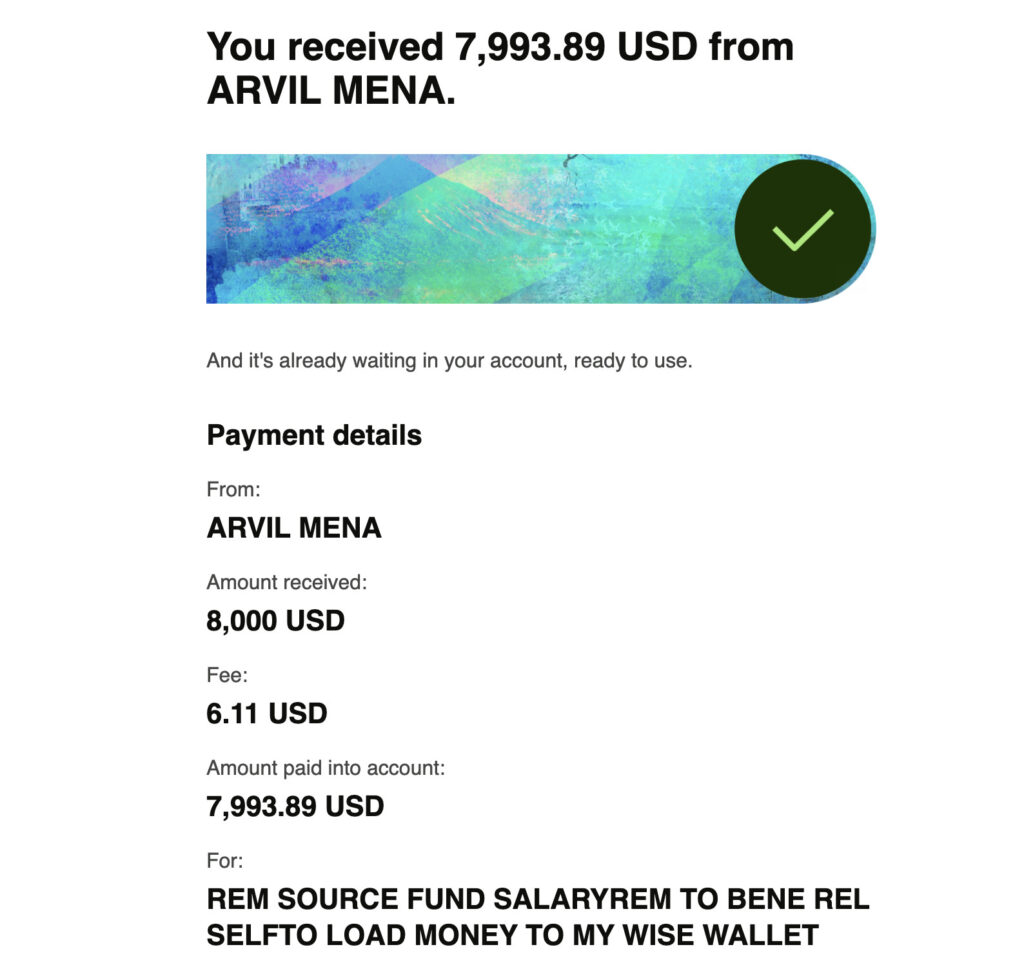Select the 8,000 USD amount received value
This screenshot has height=976, width=1024.
pos(275,621)
